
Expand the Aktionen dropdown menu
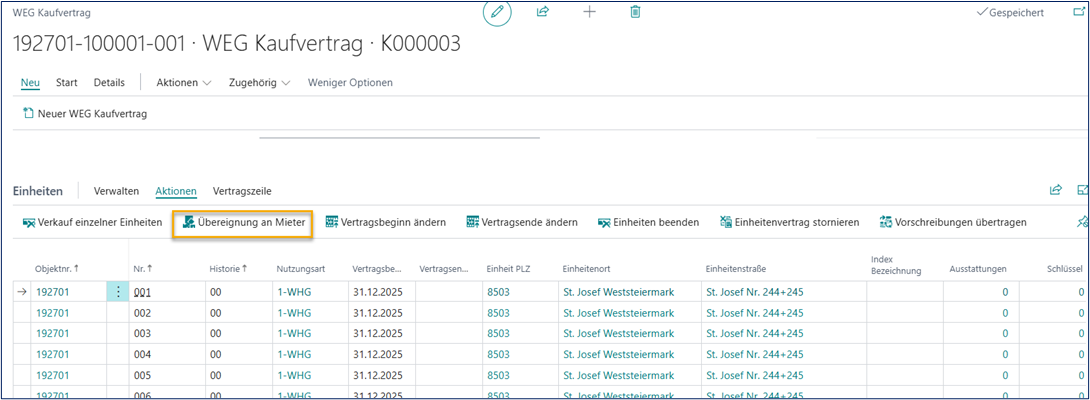pyautogui.click(x=184, y=82)
